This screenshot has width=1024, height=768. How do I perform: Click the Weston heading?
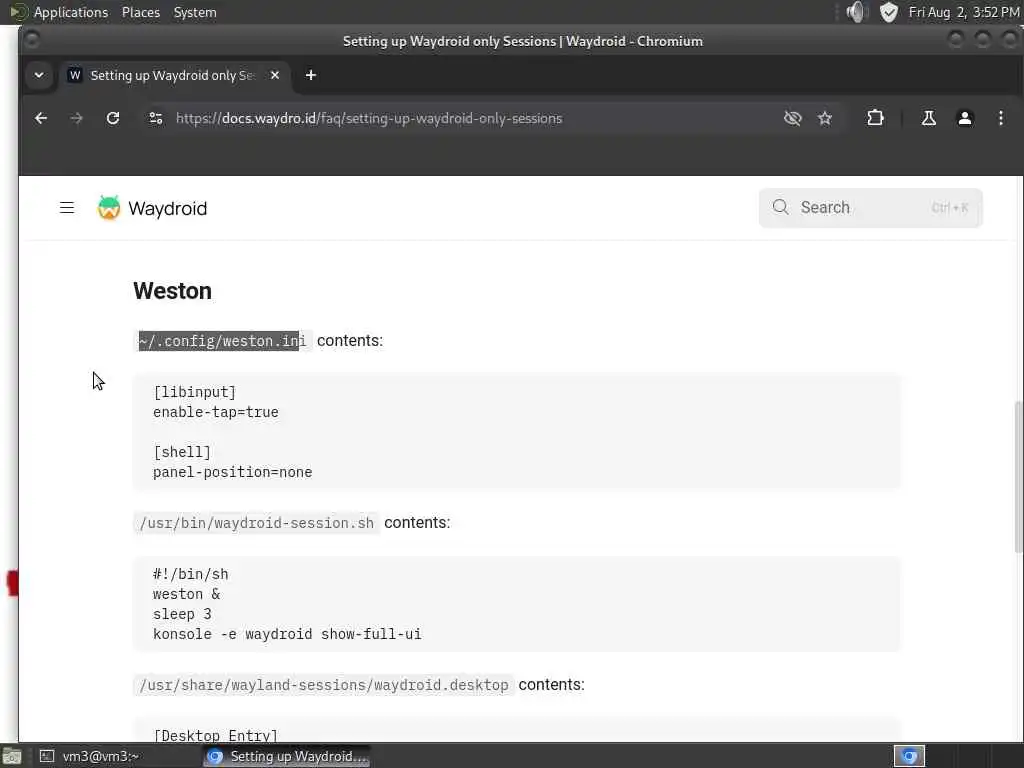click(172, 291)
